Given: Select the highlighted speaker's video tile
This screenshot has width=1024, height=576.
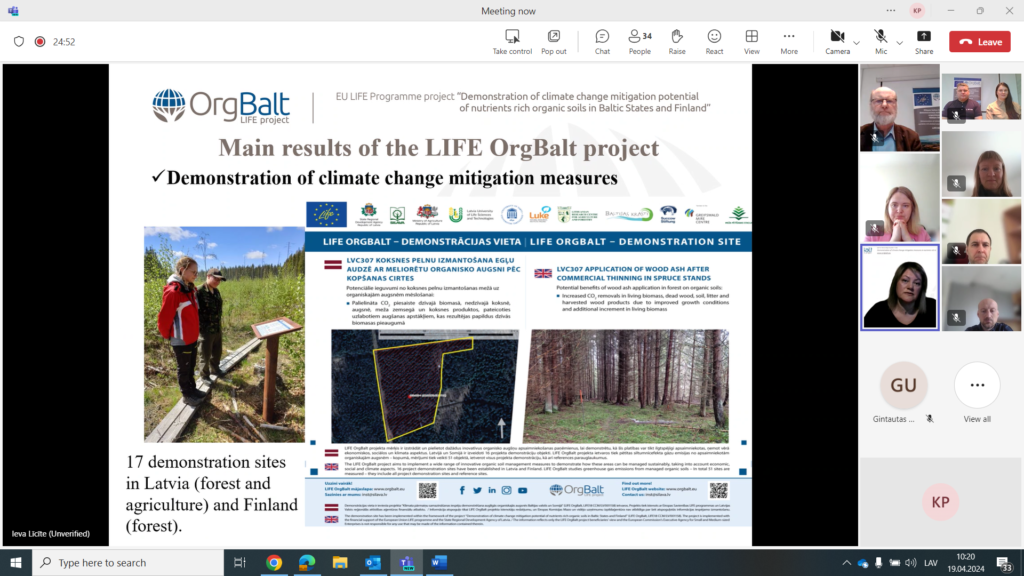Looking at the screenshot, I should pyautogui.click(x=900, y=287).
